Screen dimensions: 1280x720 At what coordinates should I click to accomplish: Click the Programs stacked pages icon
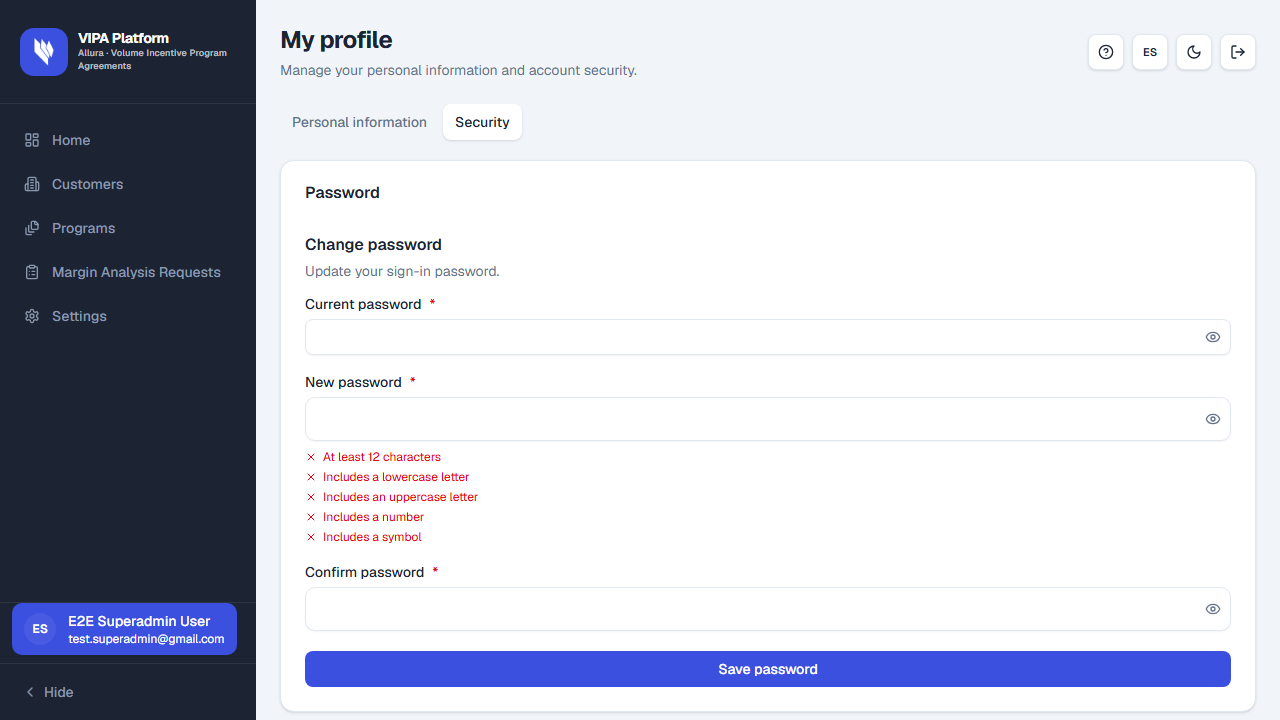(x=32, y=228)
